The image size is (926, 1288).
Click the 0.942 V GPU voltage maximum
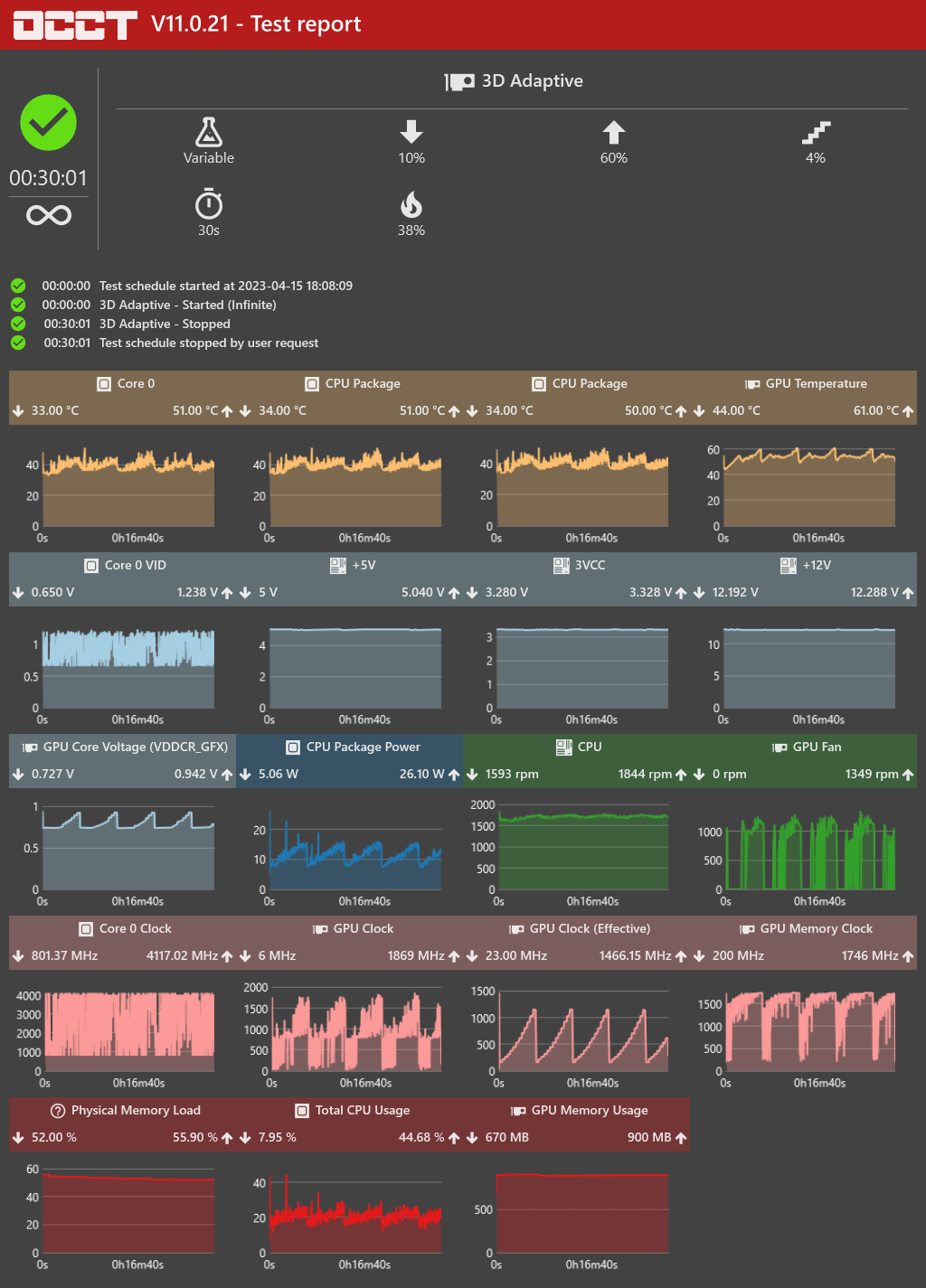[196, 775]
